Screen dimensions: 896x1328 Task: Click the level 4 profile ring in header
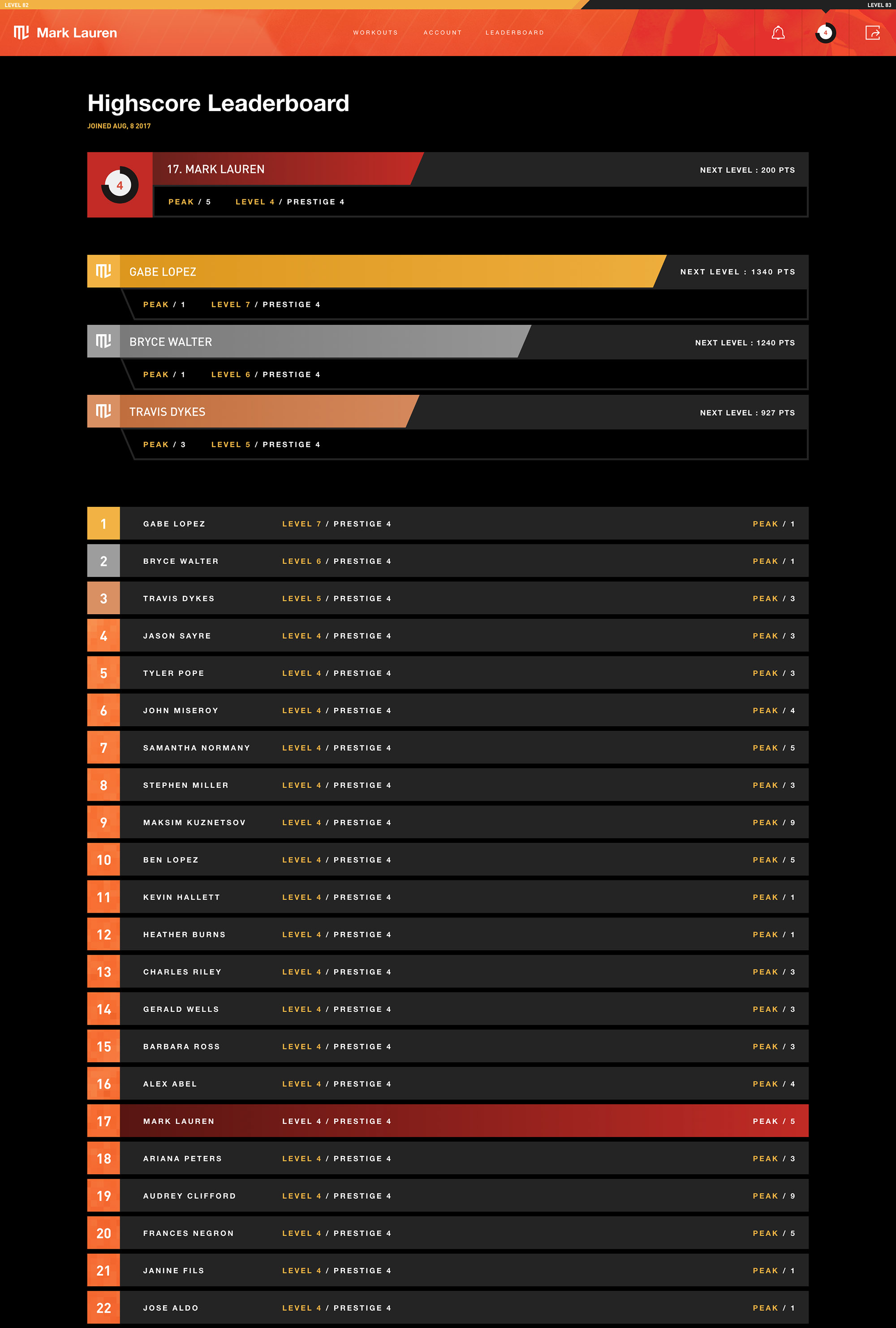(825, 33)
